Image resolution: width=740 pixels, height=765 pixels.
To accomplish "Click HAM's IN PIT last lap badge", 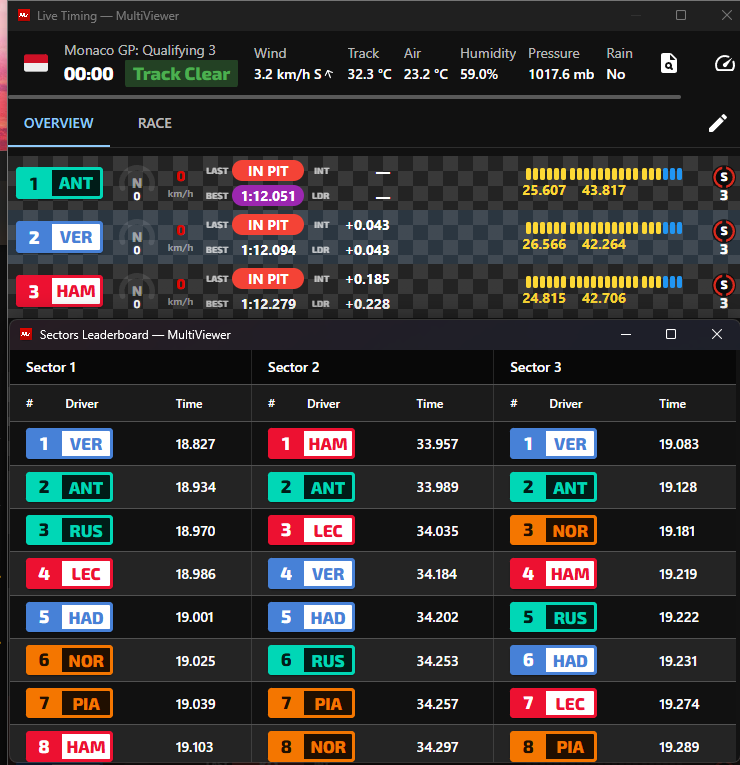I will tap(268, 279).
